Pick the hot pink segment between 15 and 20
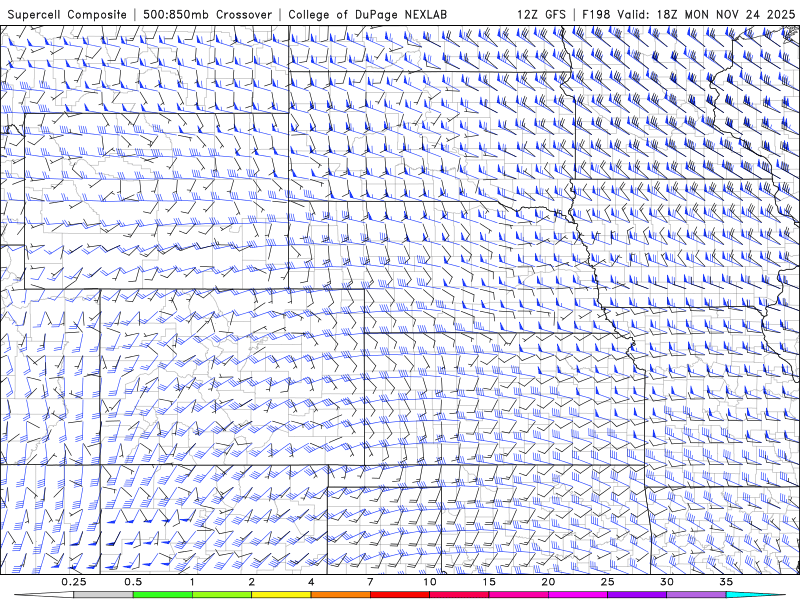 518,595
